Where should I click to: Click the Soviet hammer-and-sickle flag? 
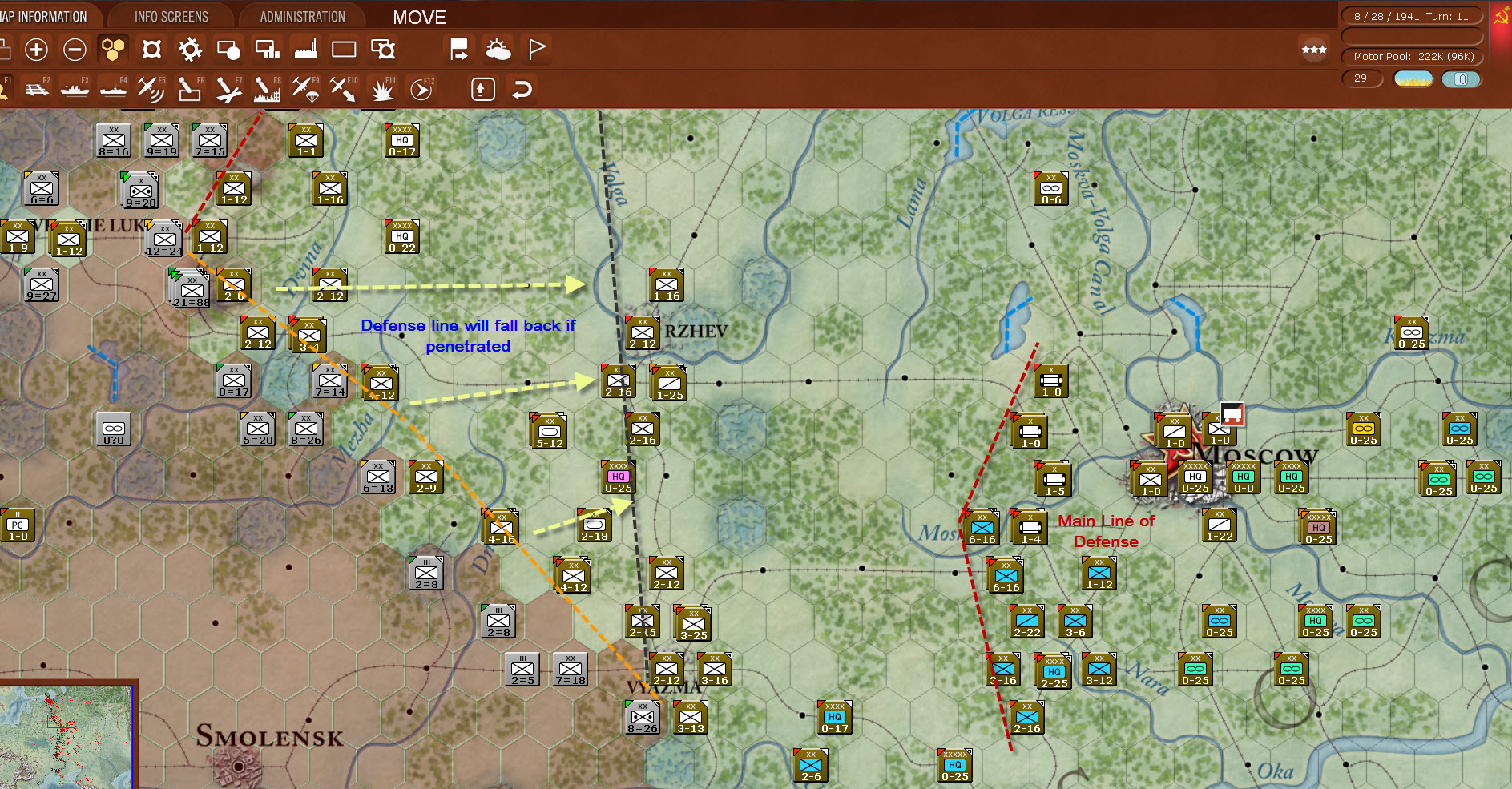click(1501, 18)
